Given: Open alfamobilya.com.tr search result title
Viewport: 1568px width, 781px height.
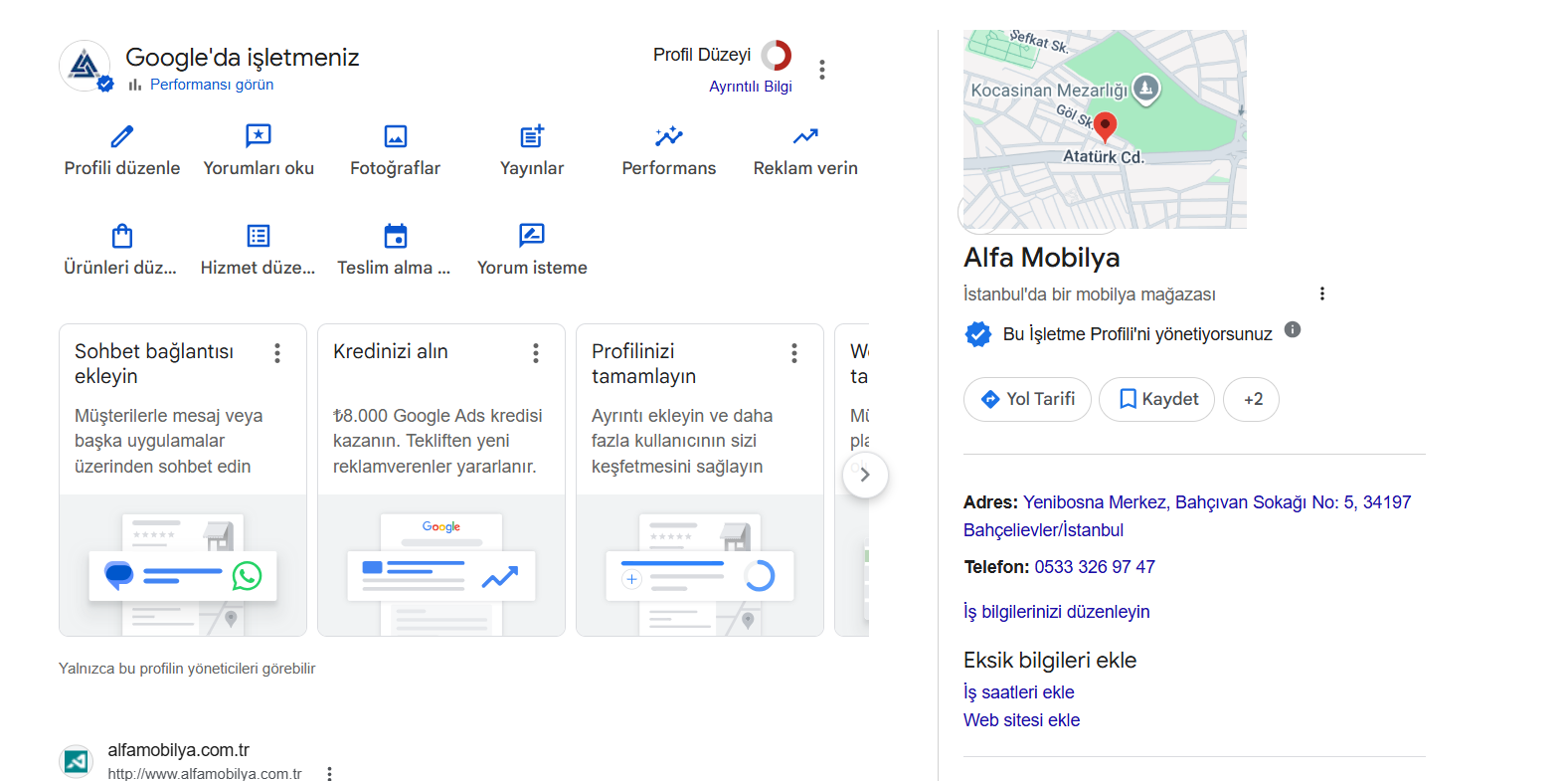Looking at the screenshot, I should pyautogui.click(x=178, y=750).
